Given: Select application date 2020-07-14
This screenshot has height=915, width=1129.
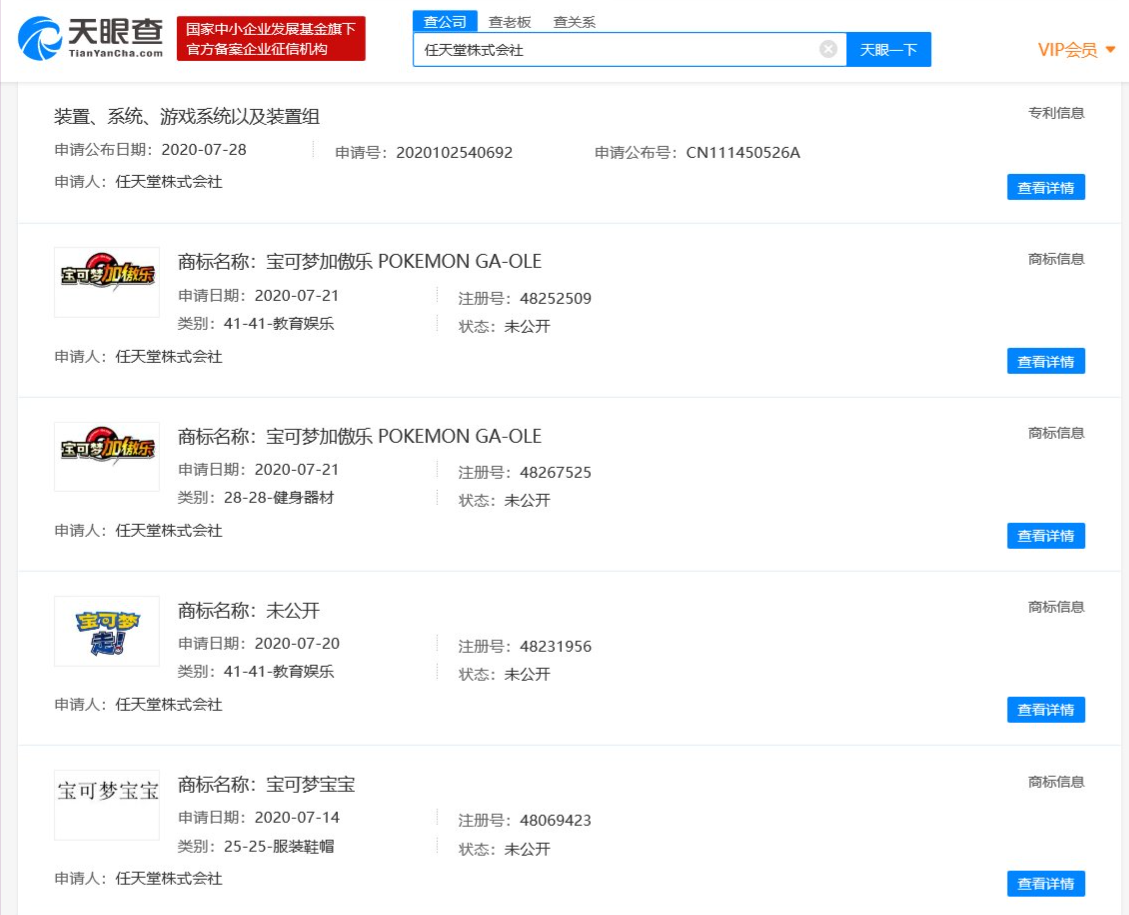Looking at the screenshot, I should pyautogui.click(x=297, y=818).
